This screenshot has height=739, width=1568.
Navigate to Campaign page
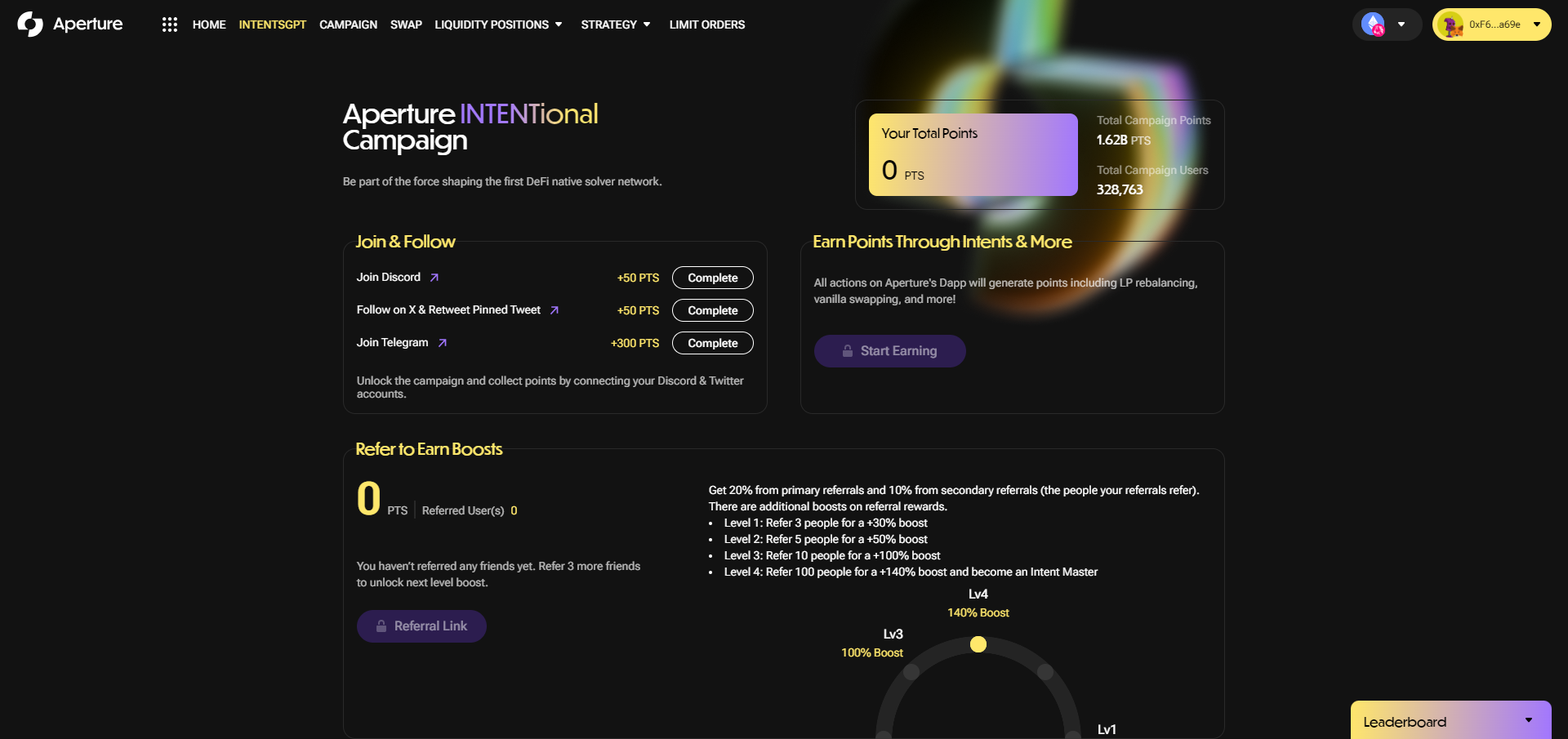348,24
